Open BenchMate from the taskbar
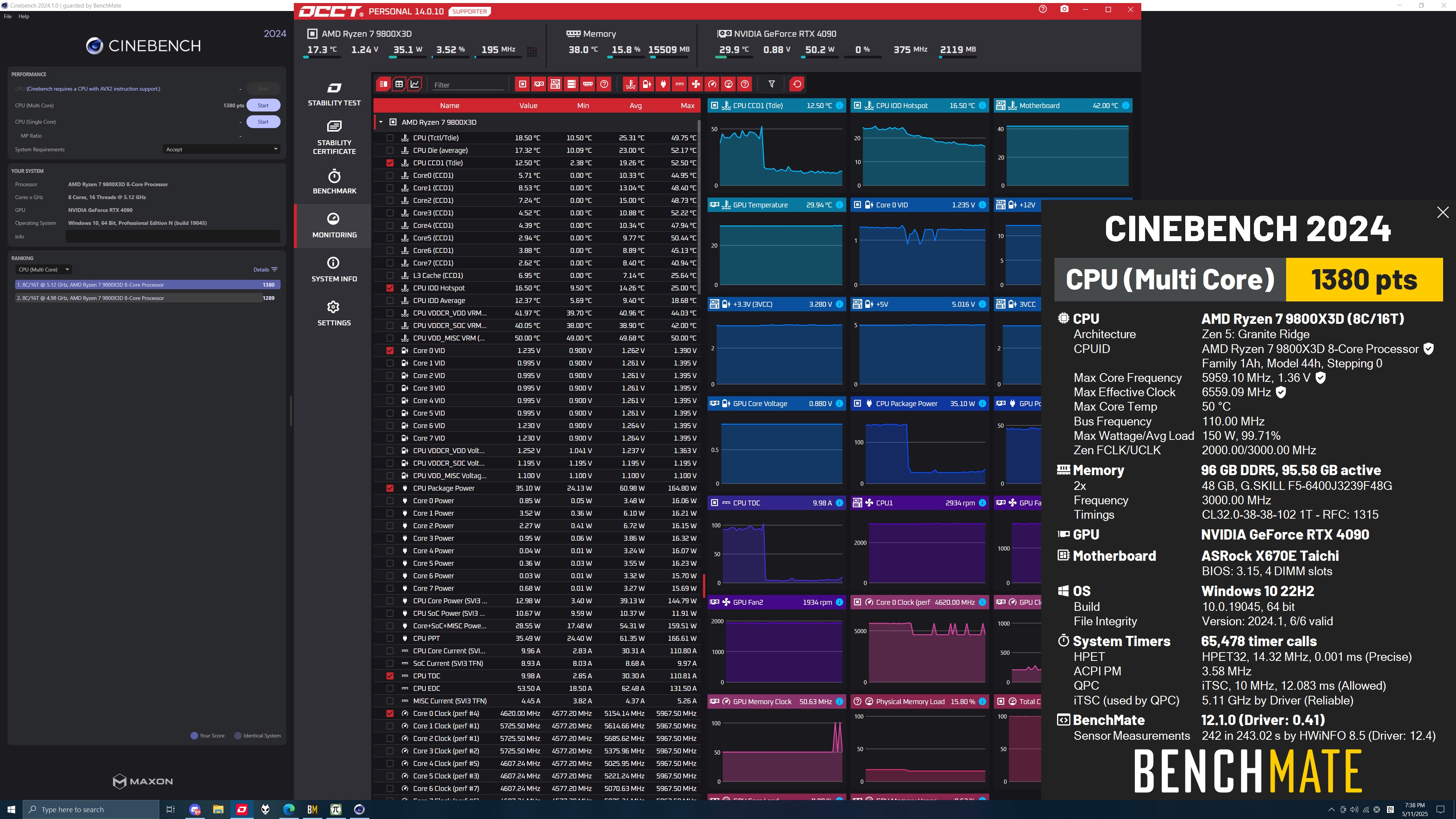 point(312,810)
